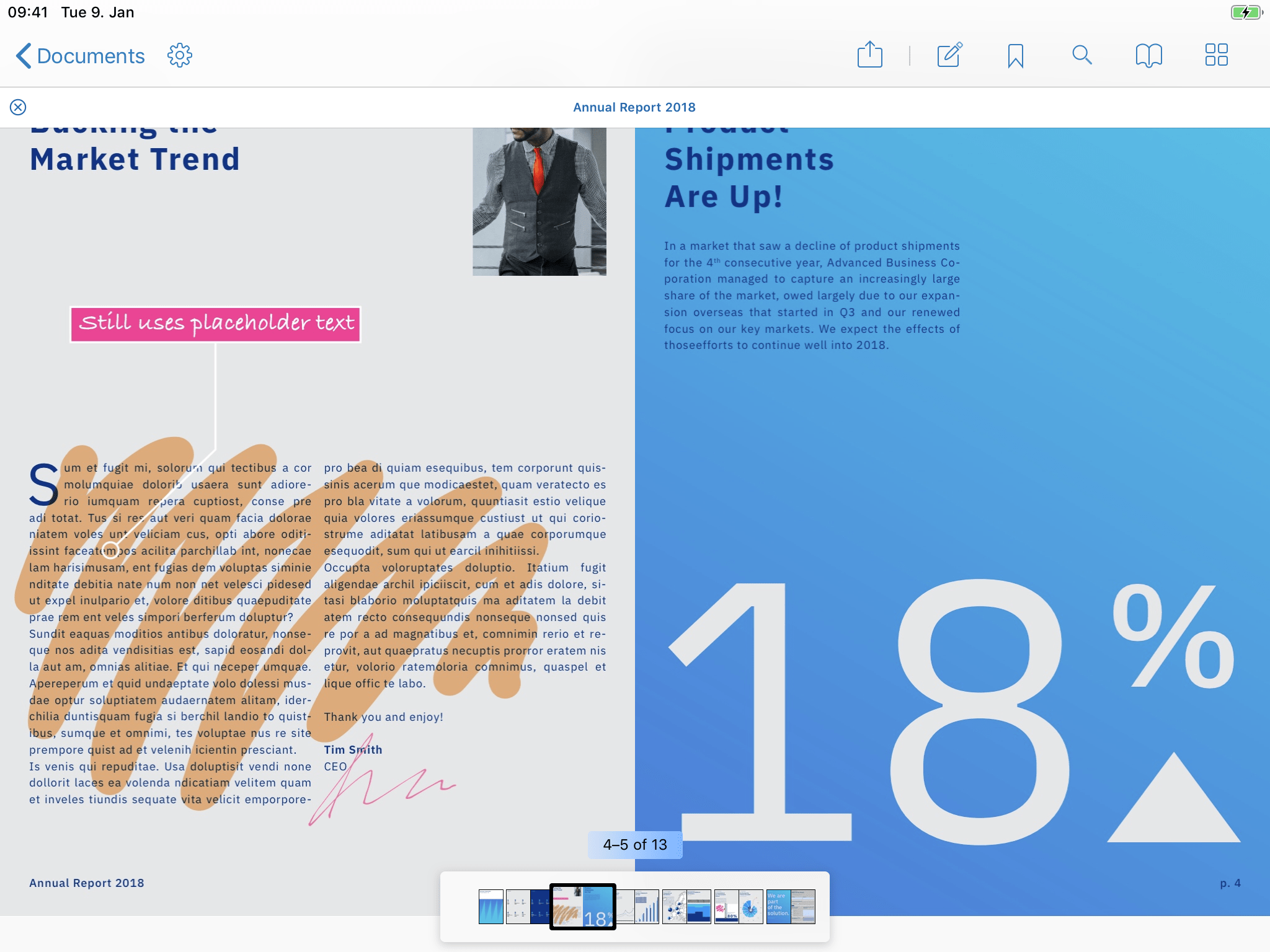Go back to Documents
This screenshot has width=1270, height=952.
pos(80,56)
